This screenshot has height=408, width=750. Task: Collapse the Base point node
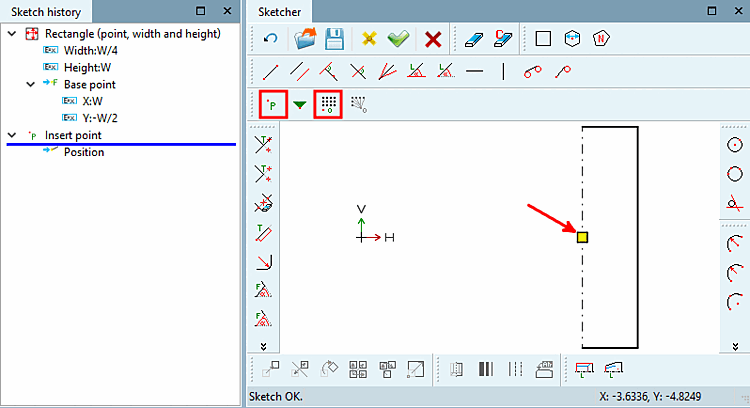(x=31, y=85)
